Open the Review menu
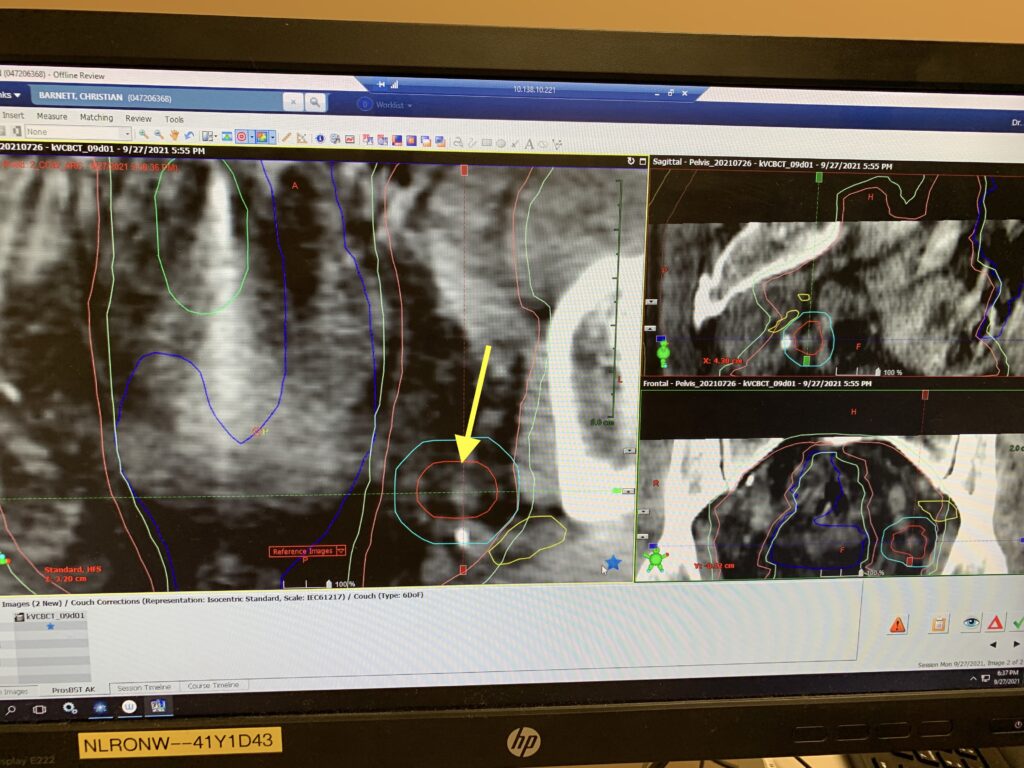This screenshot has width=1024, height=768. [x=138, y=118]
